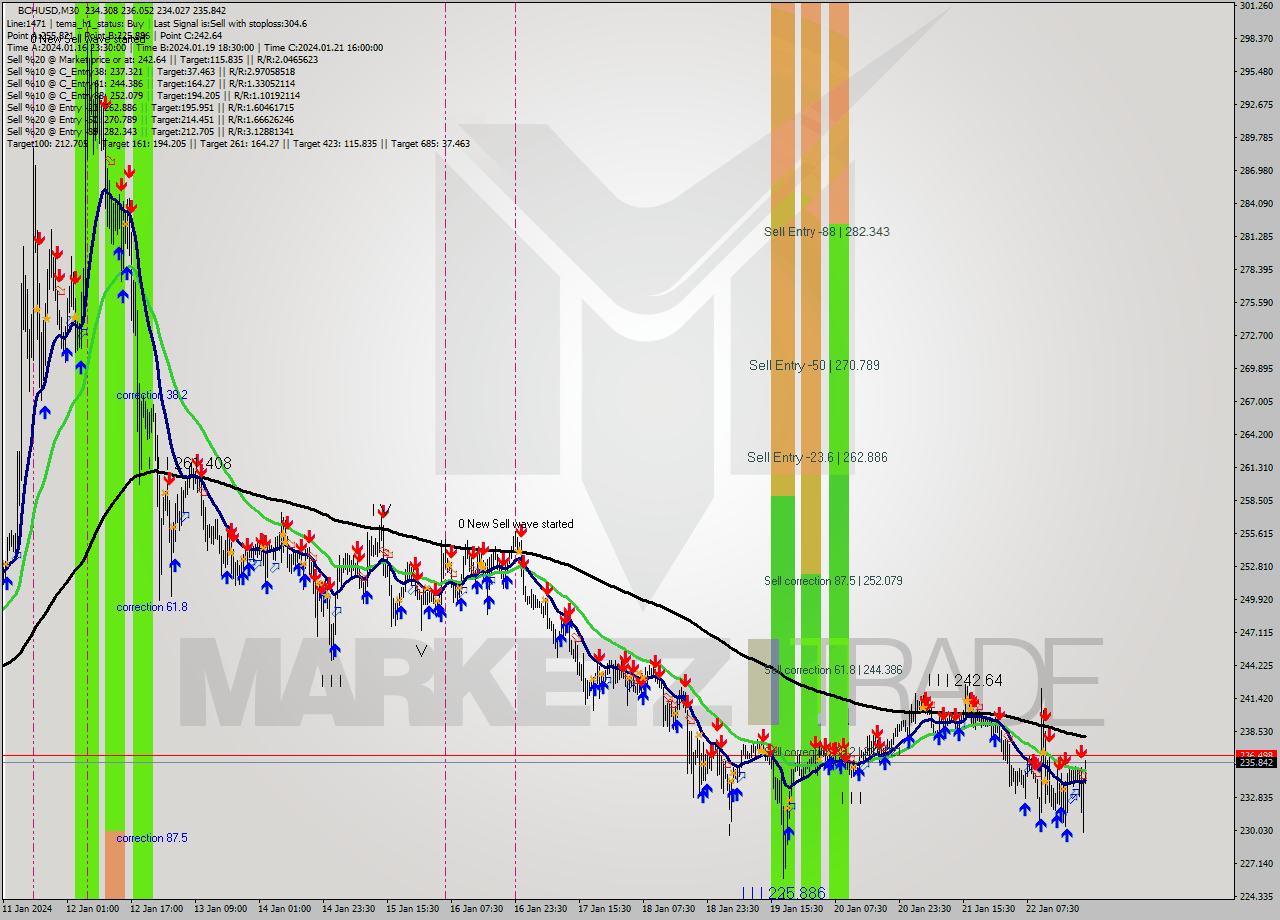Click the 230.030 price axis label
The image size is (1280, 920).
(1256, 830)
